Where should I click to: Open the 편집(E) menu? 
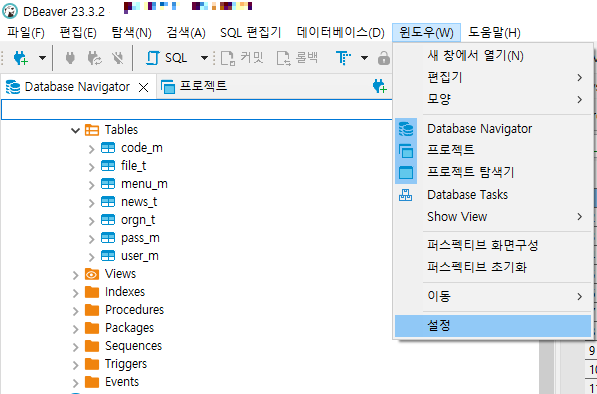point(78,33)
